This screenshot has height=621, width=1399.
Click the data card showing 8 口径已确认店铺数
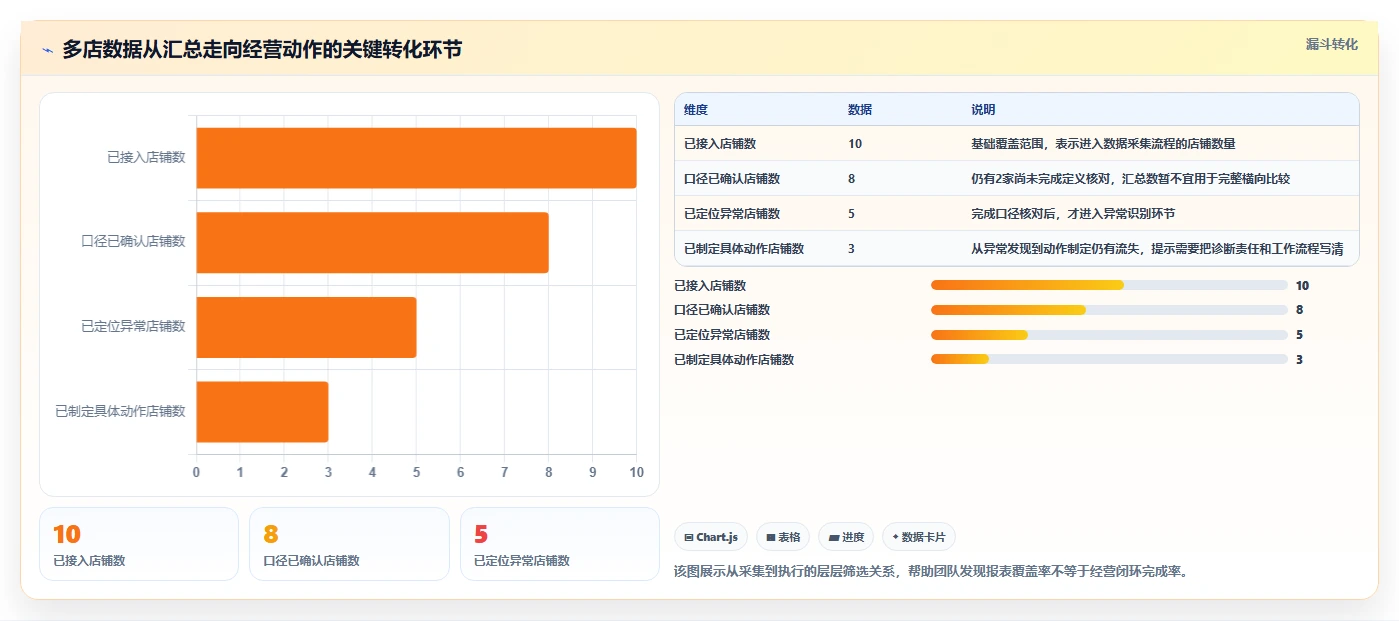point(349,544)
